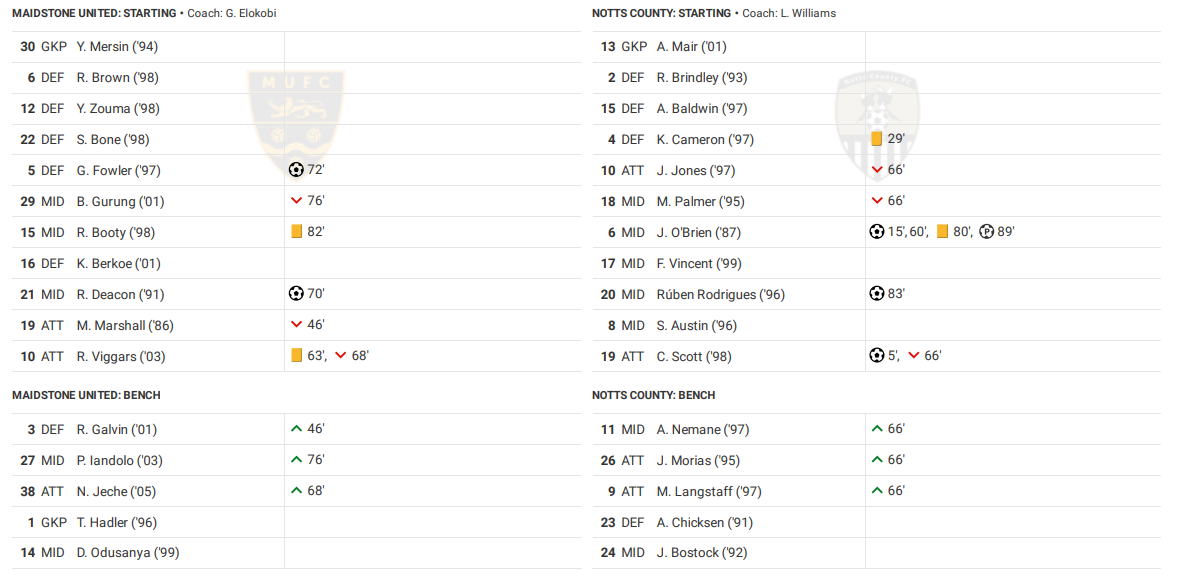
Task: Click K. Cameron's yellow card icon
Action: pos(876,139)
